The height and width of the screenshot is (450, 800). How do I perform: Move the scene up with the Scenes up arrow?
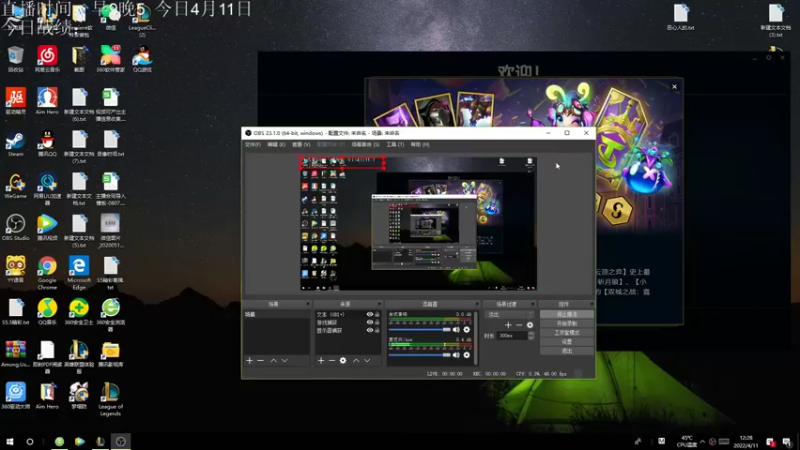[273, 361]
